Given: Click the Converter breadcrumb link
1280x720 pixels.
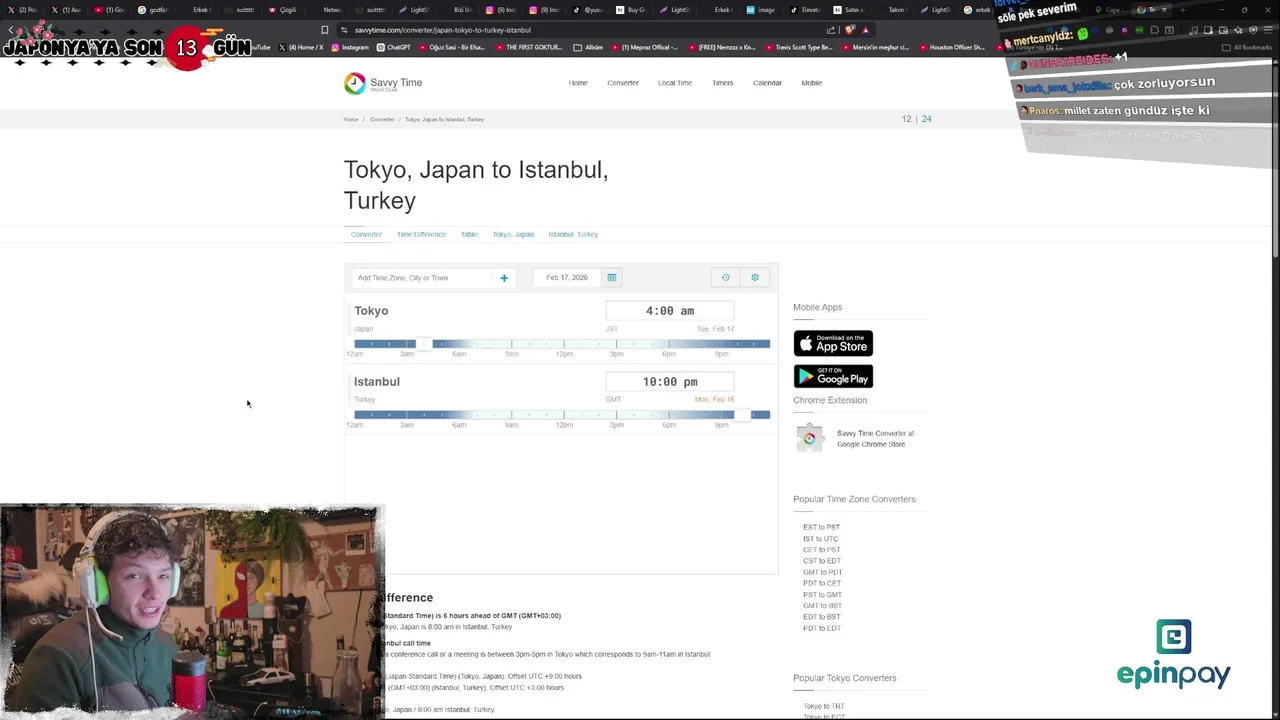Looking at the screenshot, I should pyautogui.click(x=382, y=119).
